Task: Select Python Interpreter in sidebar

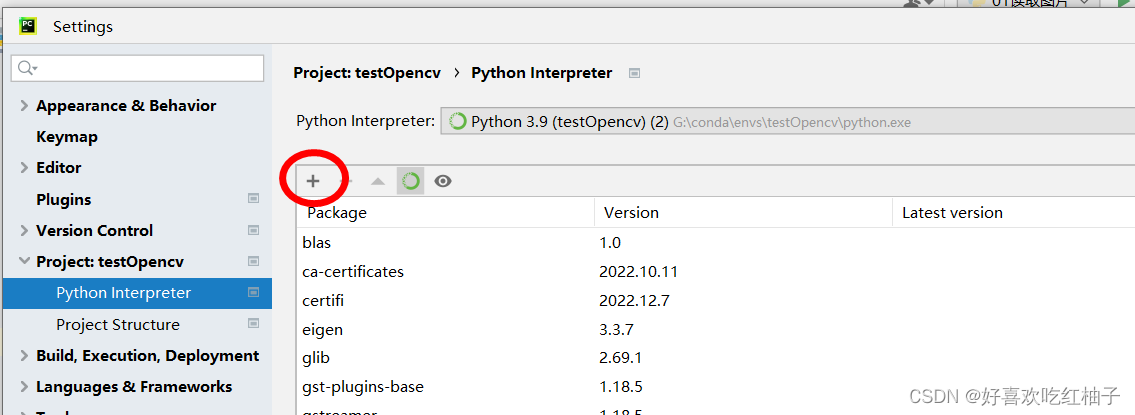Action: (137, 293)
